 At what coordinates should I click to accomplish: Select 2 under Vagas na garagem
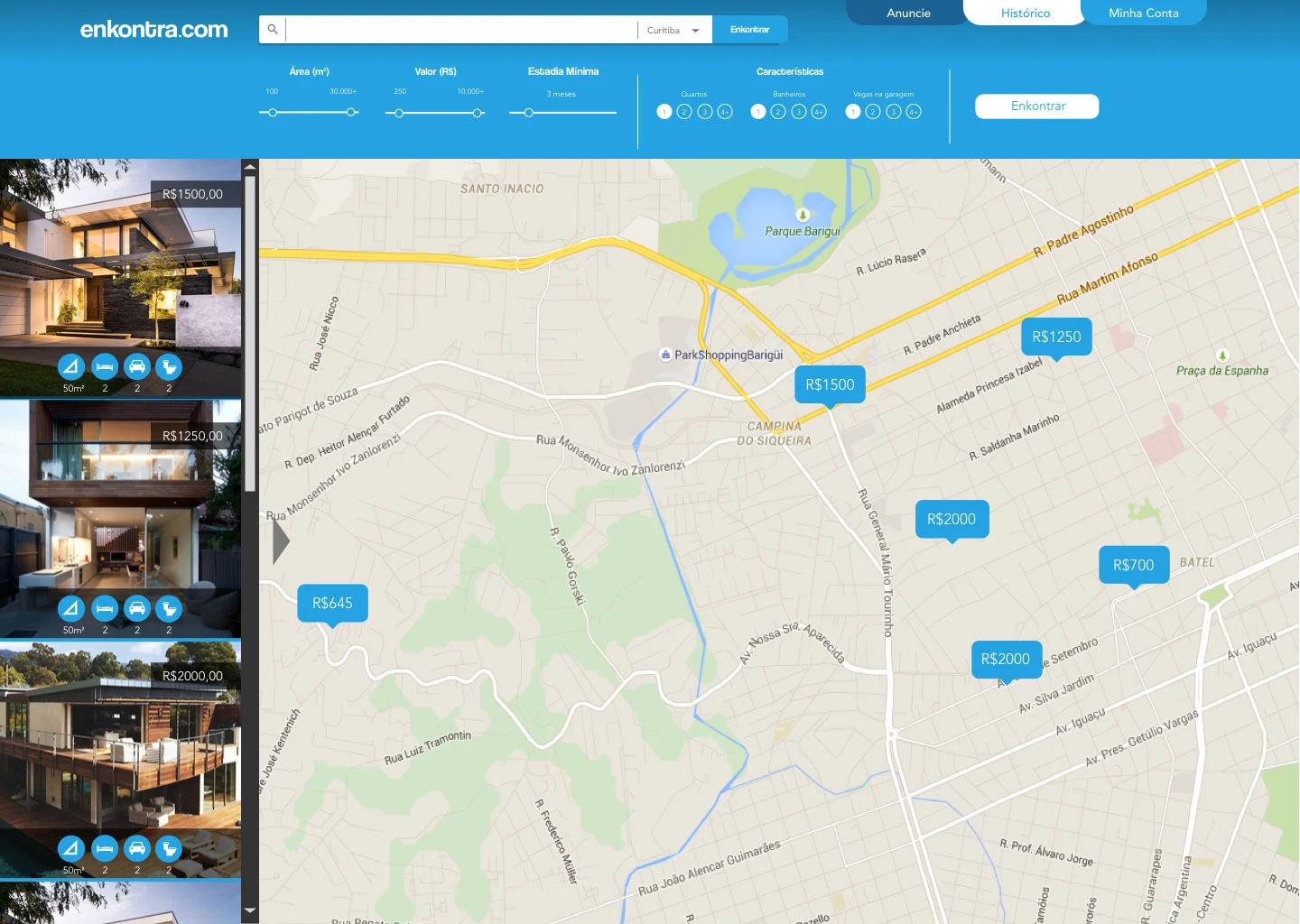tap(873, 112)
